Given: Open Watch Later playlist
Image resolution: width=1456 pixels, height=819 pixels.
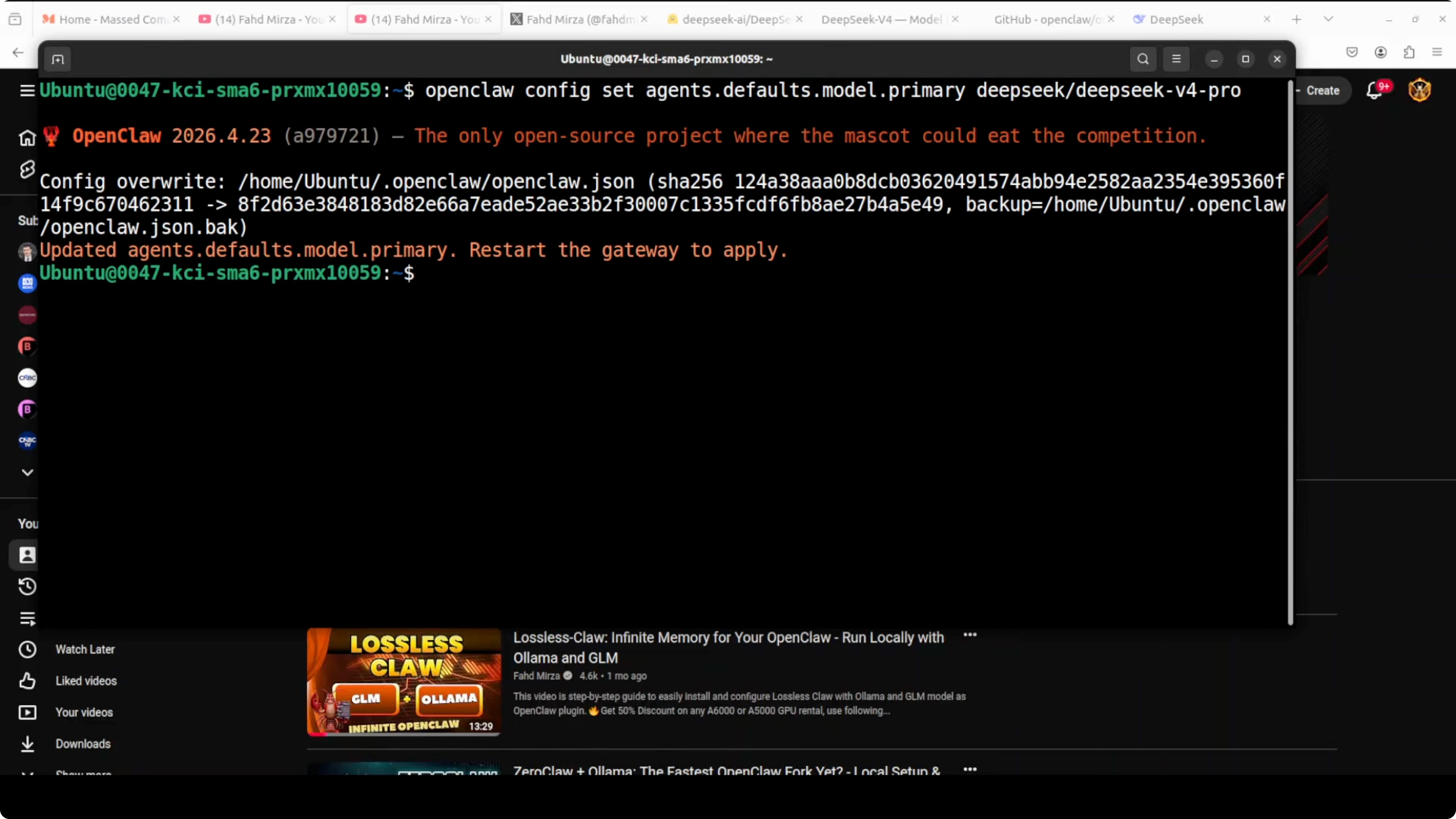Looking at the screenshot, I should [85, 649].
